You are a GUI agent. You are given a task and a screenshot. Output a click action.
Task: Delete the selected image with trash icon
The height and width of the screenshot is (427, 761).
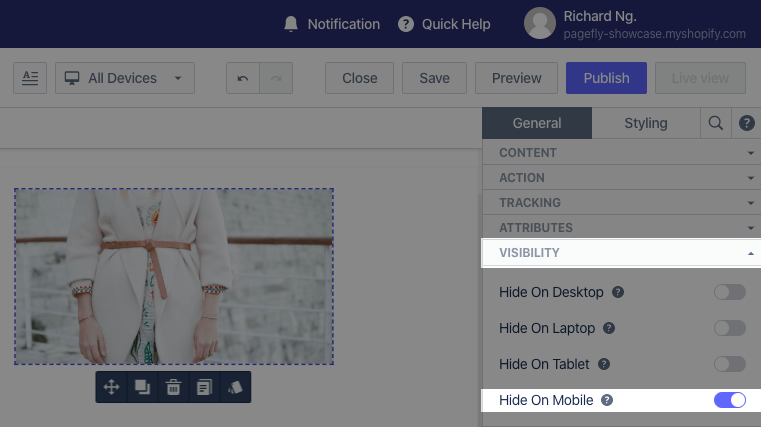(x=173, y=387)
